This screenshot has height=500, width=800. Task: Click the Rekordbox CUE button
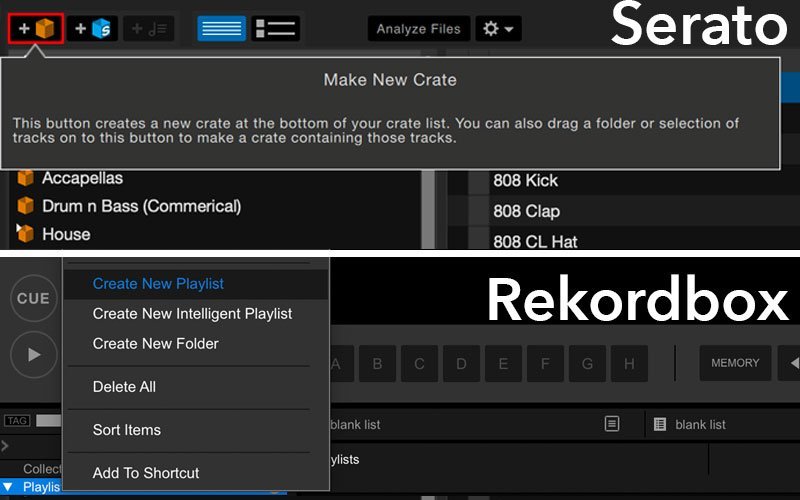[34, 298]
